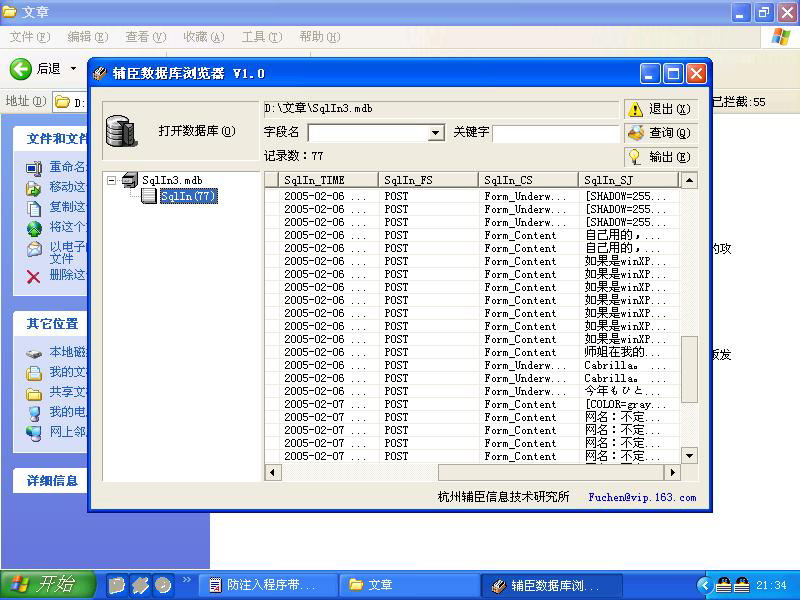Viewport: 800px width, 600px height.
Task: Click the grid scroll right arrow
Action: point(672,472)
